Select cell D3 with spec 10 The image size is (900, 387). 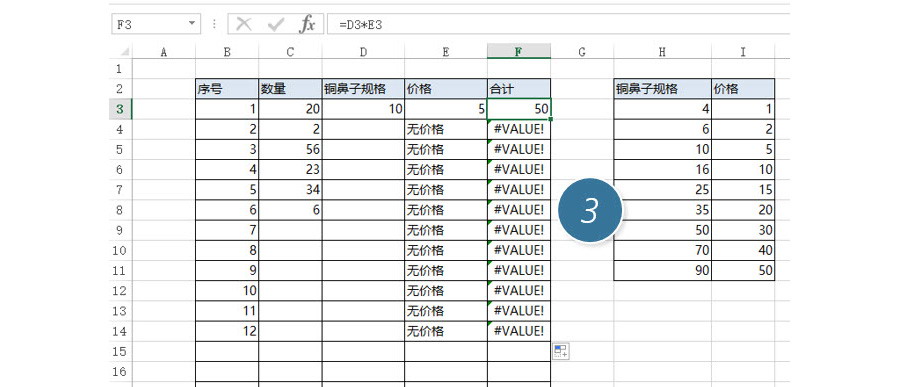[x=363, y=109]
